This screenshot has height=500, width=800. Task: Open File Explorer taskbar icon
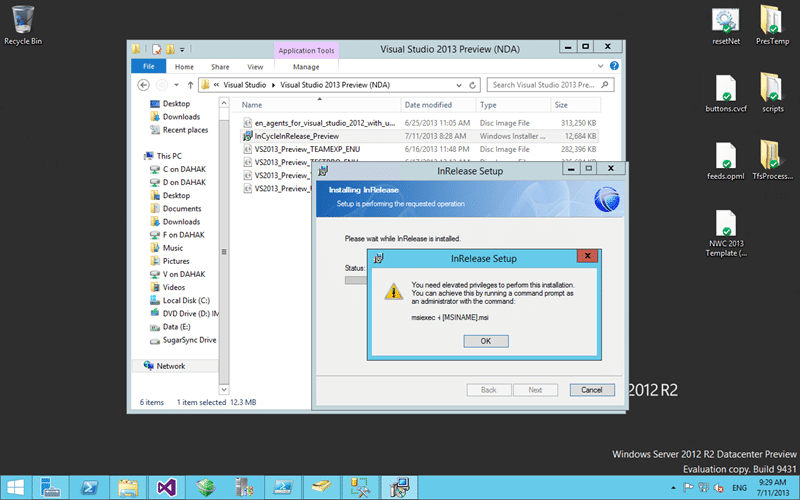point(128,488)
